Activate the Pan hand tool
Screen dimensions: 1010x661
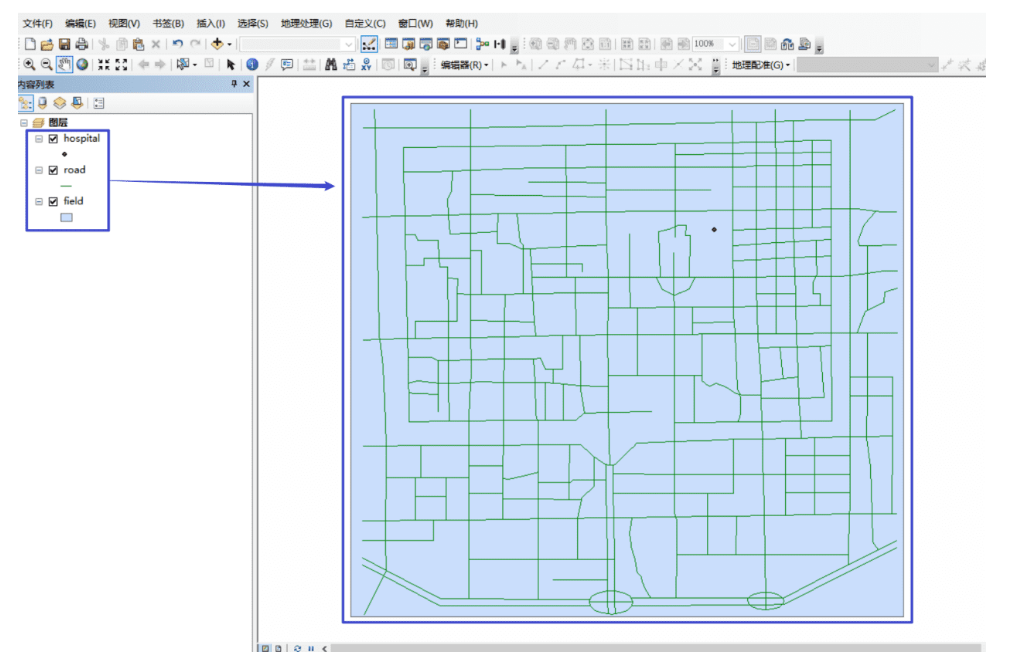(64, 64)
